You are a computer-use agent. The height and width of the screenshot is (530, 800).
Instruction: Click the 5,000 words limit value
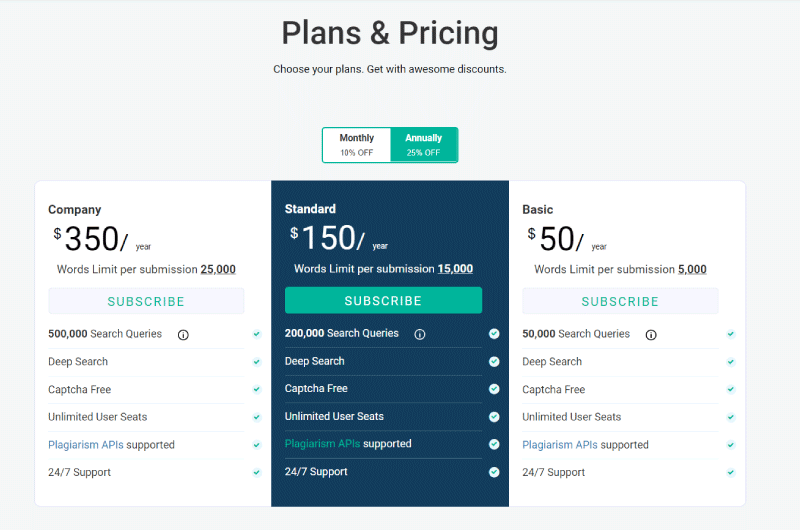pyautogui.click(x=692, y=269)
